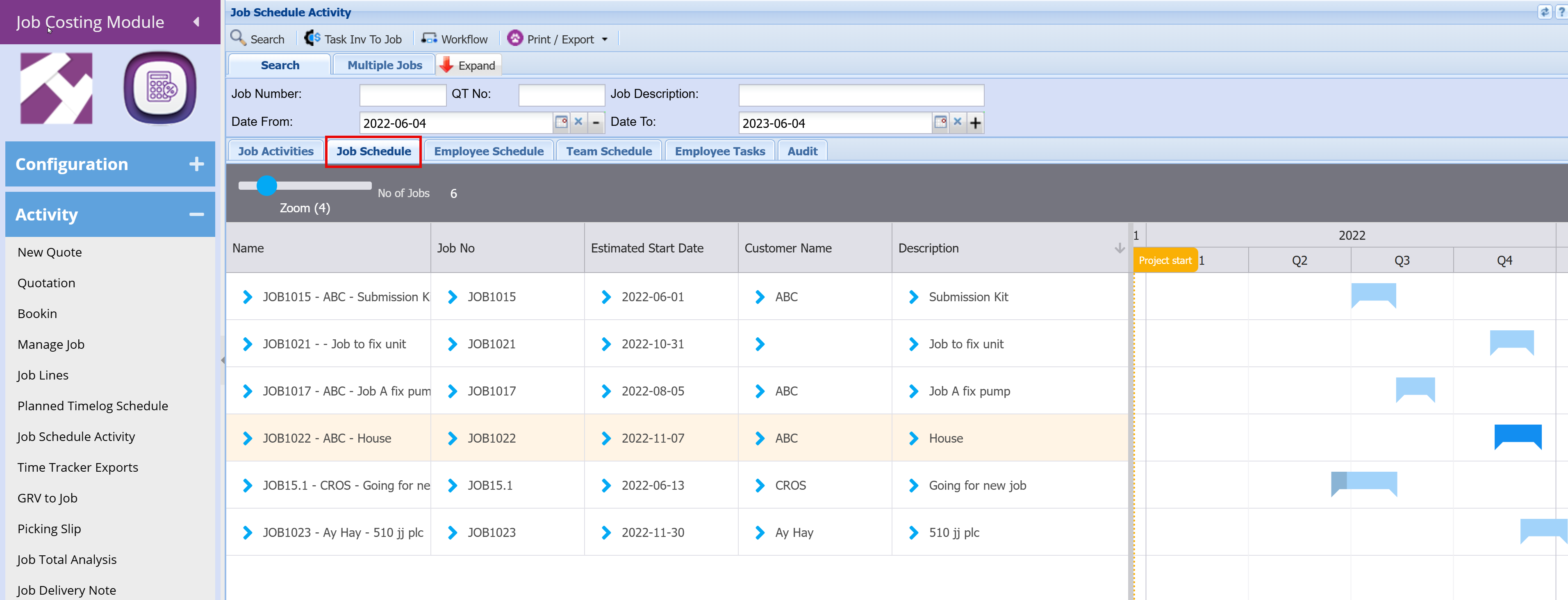Collapse the Job Costing Module sidebar
Screen dimensions: 1568x600
click(196, 22)
